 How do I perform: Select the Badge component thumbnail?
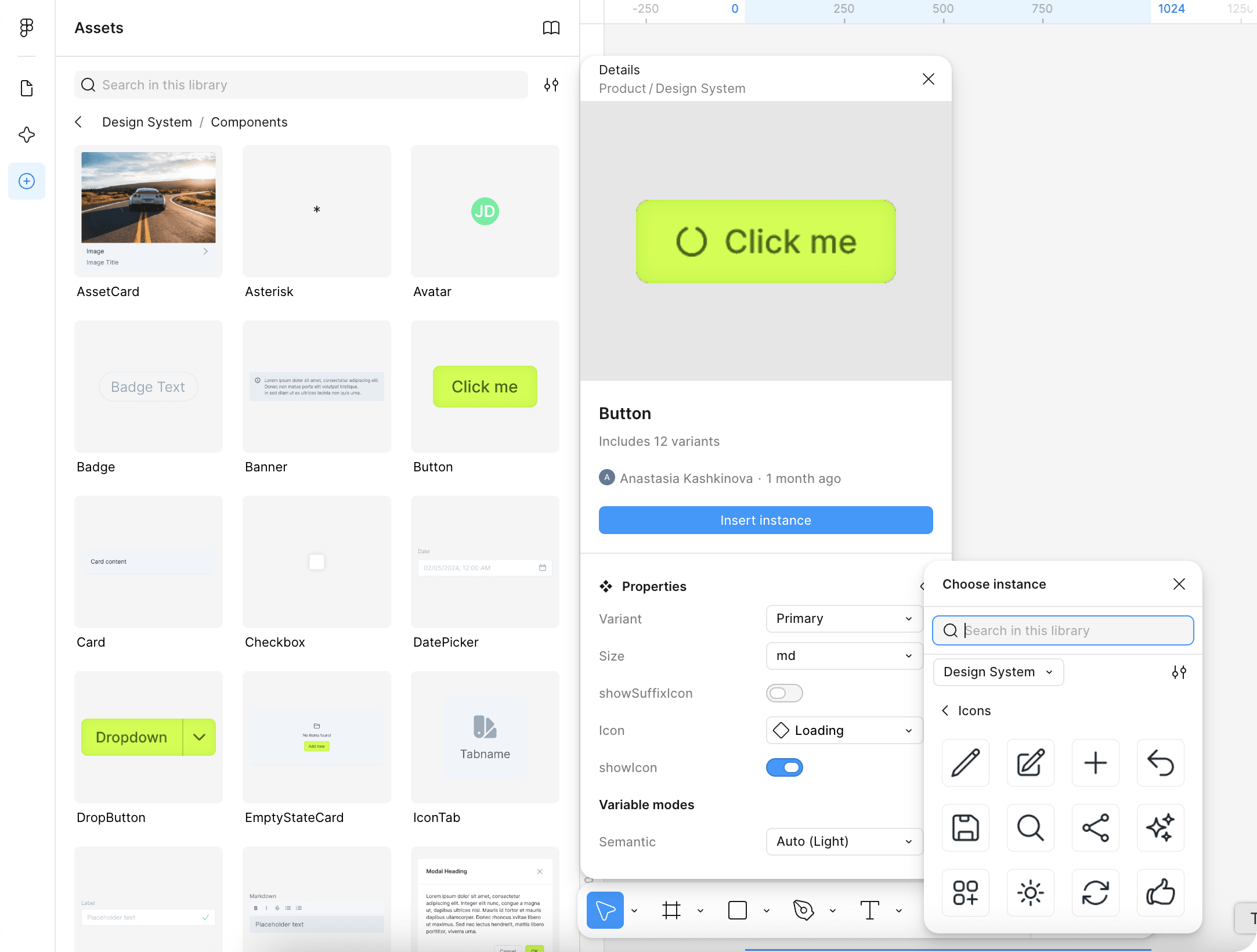click(x=149, y=387)
